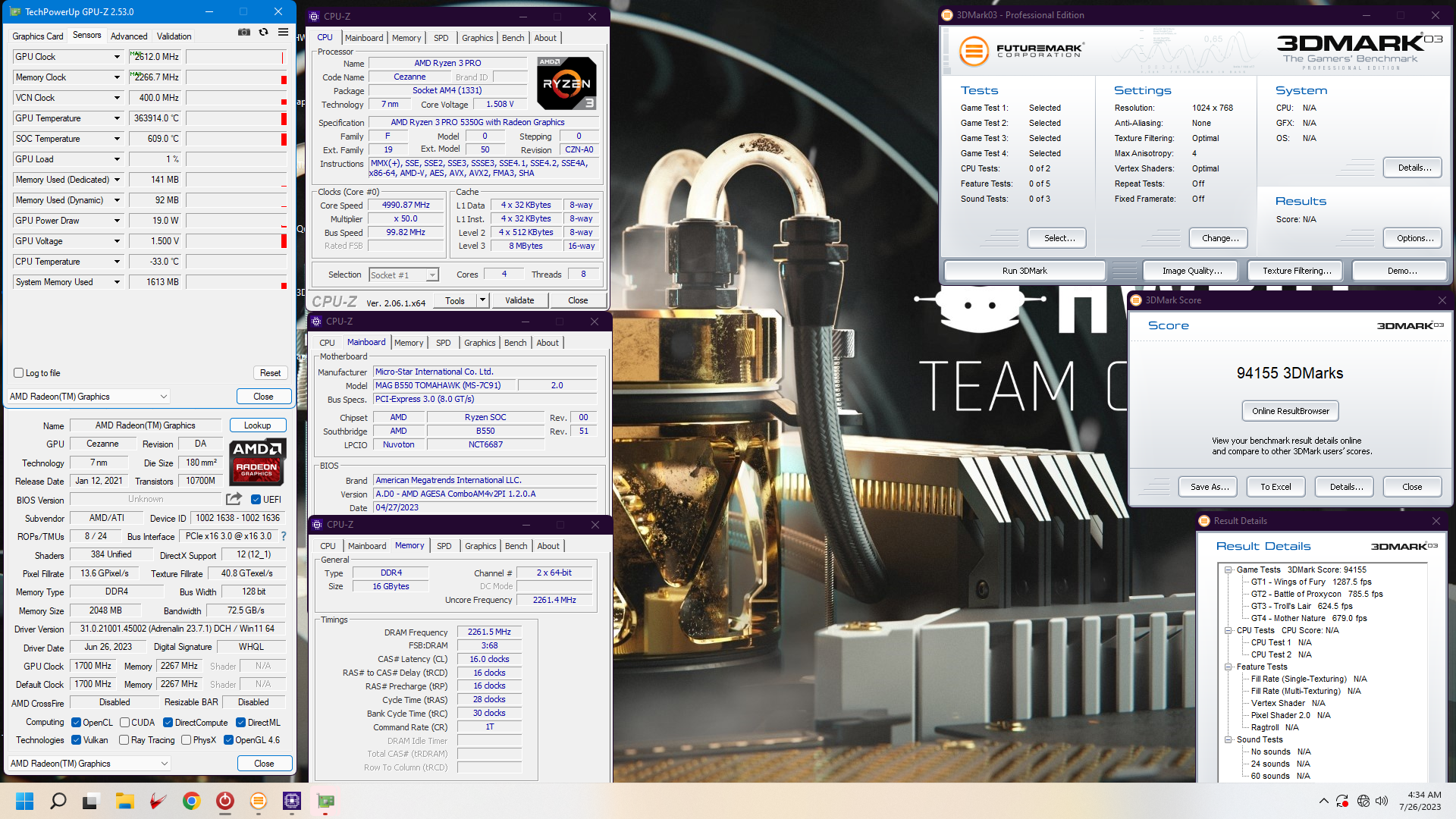Open CPU-Z Tools dropdown arrow
This screenshot has width=1456, height=819.
coord(482,300)
